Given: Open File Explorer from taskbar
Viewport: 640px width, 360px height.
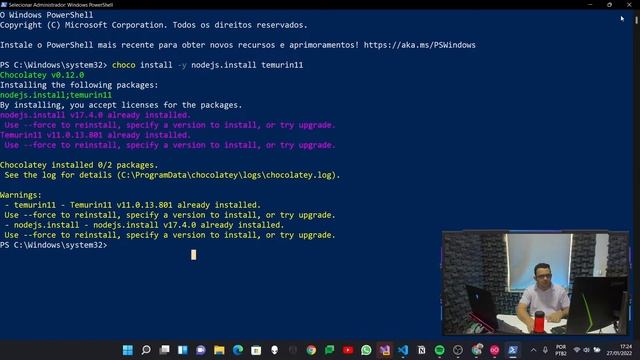Looking at the screenshot, I should (219, 350).
